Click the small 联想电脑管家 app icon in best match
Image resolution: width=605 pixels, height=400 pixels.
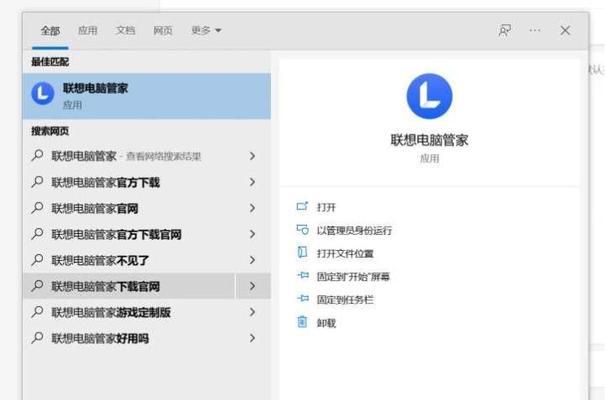click(42, 93)
